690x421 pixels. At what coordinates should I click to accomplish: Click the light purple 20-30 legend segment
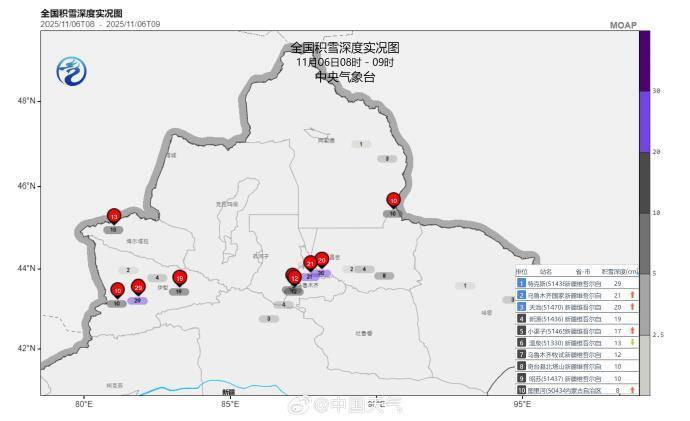pos(644,120)
